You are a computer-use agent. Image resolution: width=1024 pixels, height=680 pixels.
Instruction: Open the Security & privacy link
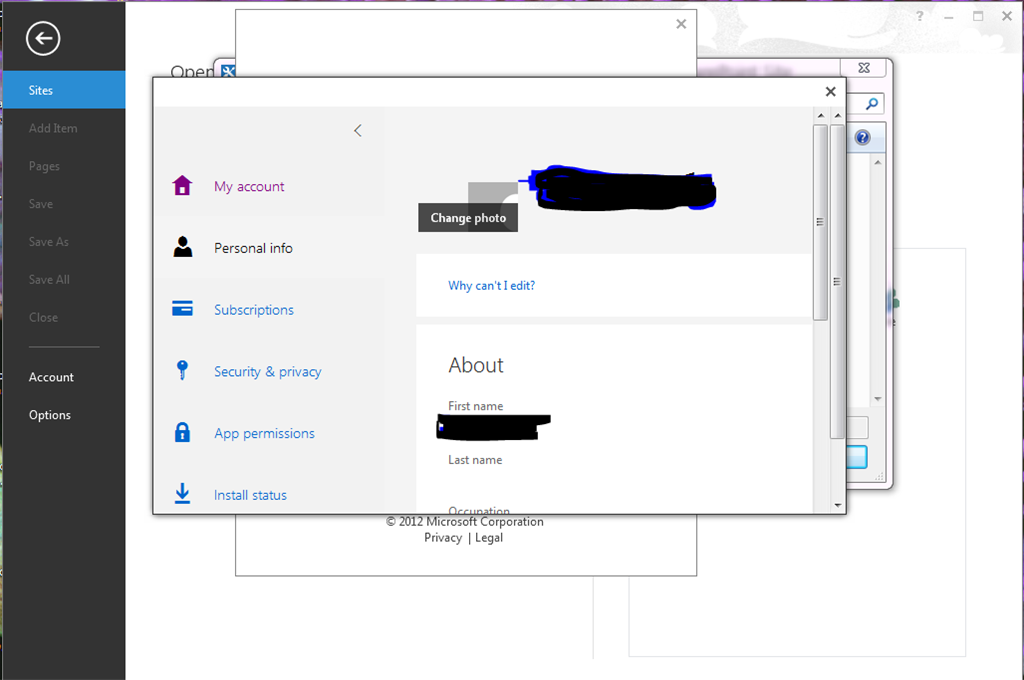tap(268, 372)
